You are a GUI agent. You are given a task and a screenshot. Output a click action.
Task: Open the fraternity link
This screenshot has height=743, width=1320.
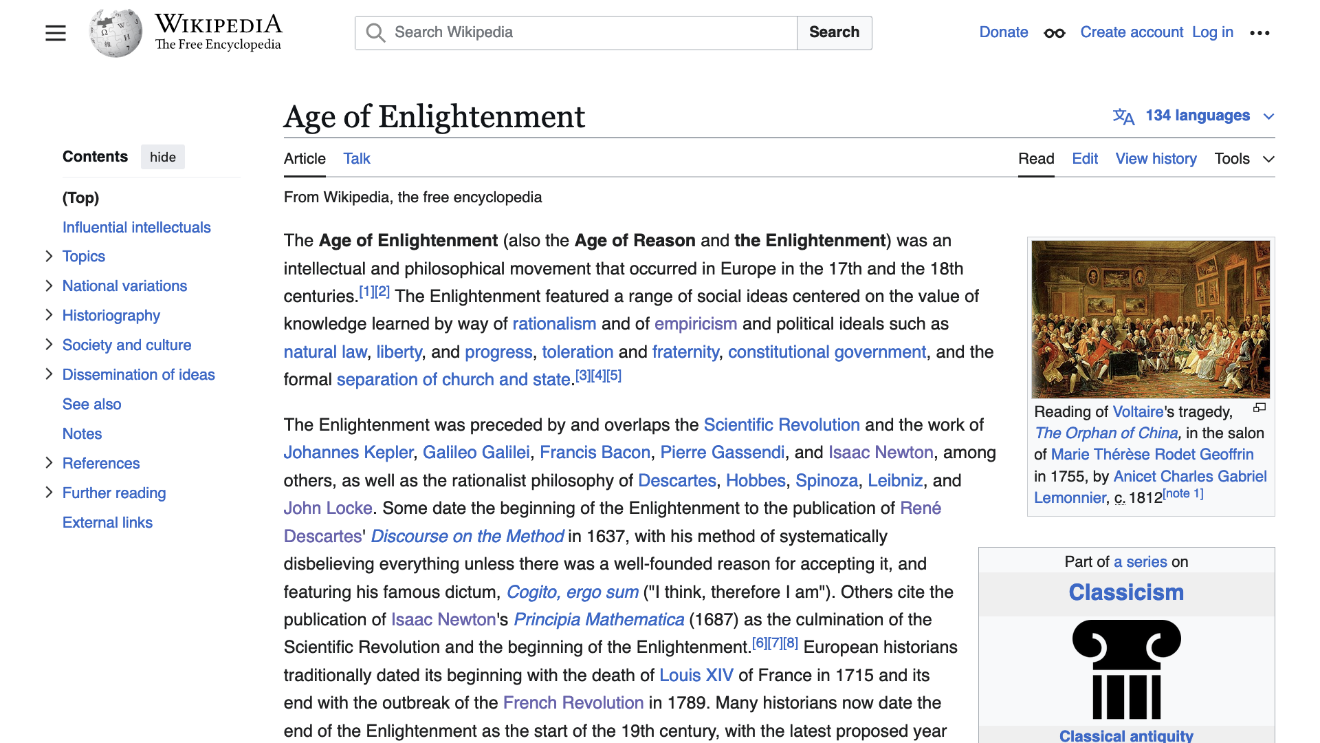[685, 352]
